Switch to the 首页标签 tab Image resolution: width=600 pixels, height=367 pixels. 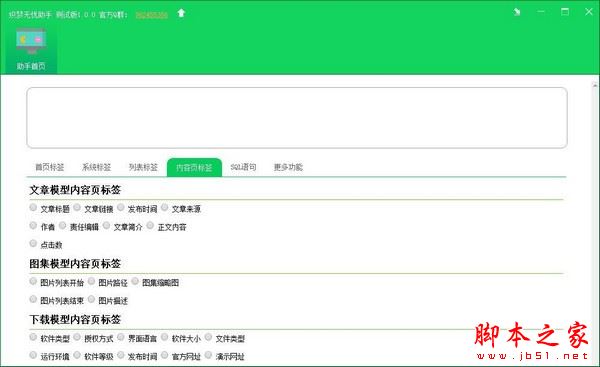pyautogui.click(x=50, y=167)
